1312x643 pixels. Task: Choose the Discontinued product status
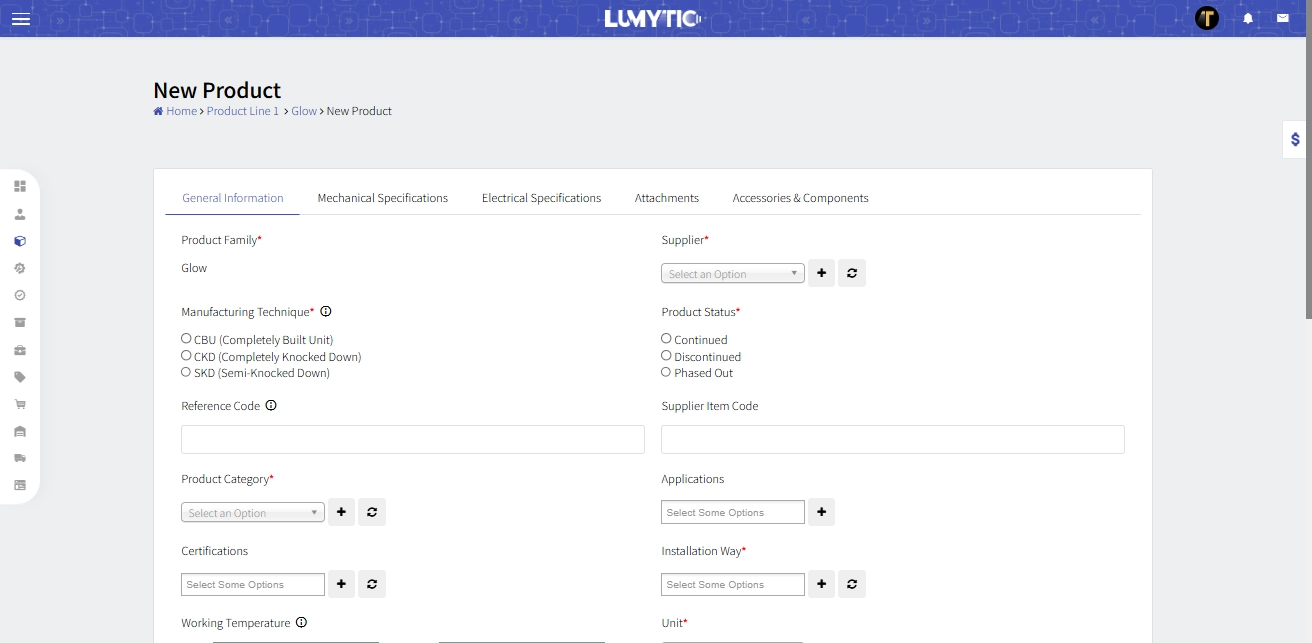666,356
